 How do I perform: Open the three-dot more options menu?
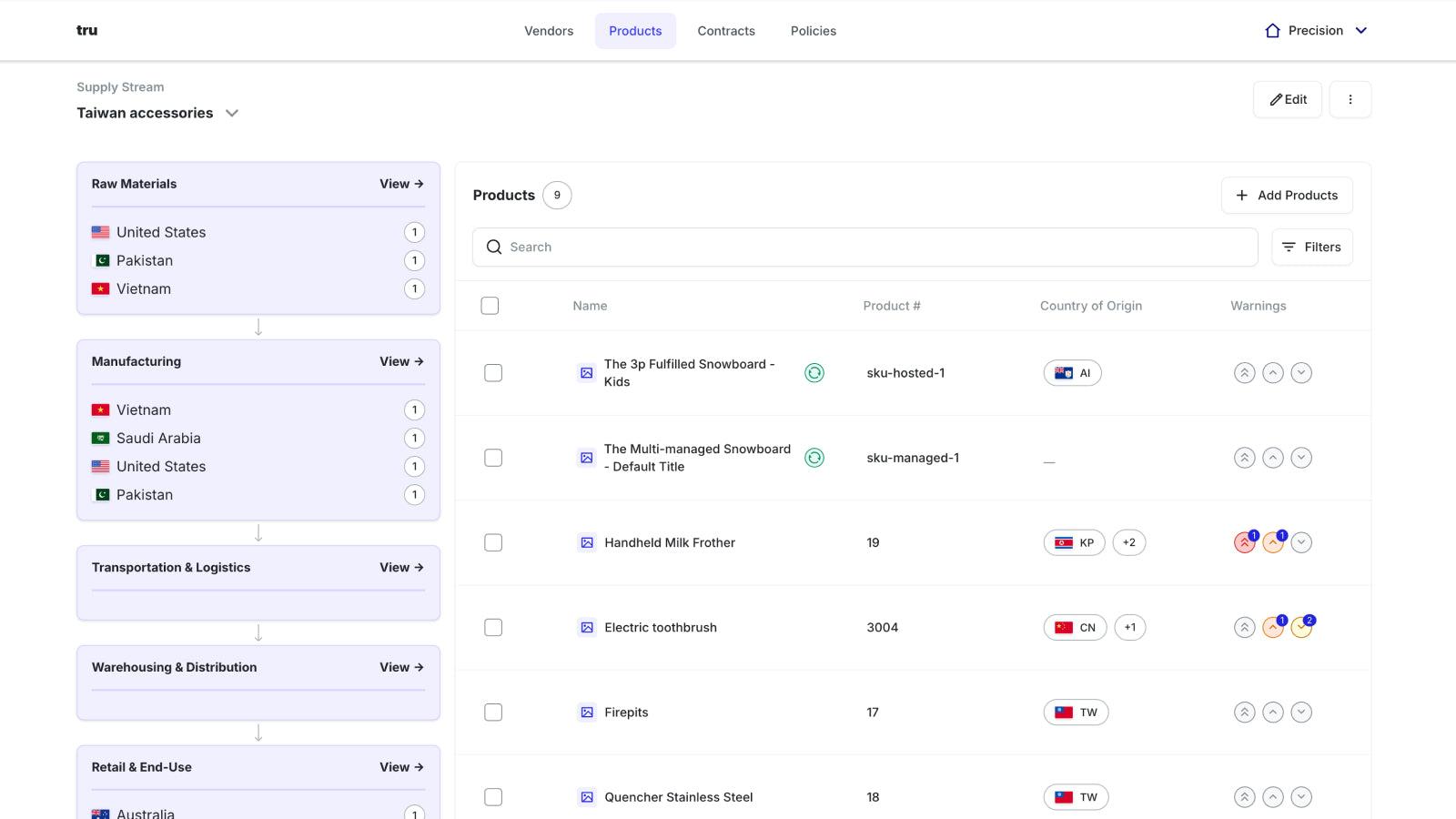click(x=1350, y=99)
